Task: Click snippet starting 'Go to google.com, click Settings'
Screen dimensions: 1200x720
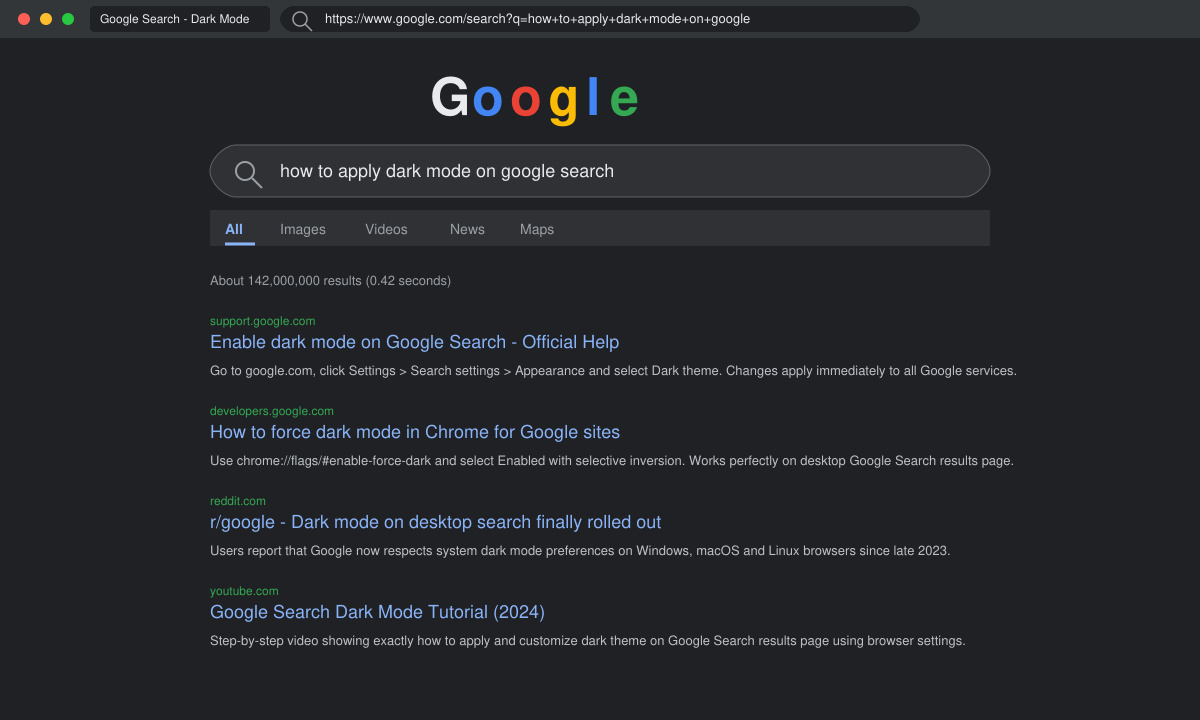Action: (x=613, y=371)
